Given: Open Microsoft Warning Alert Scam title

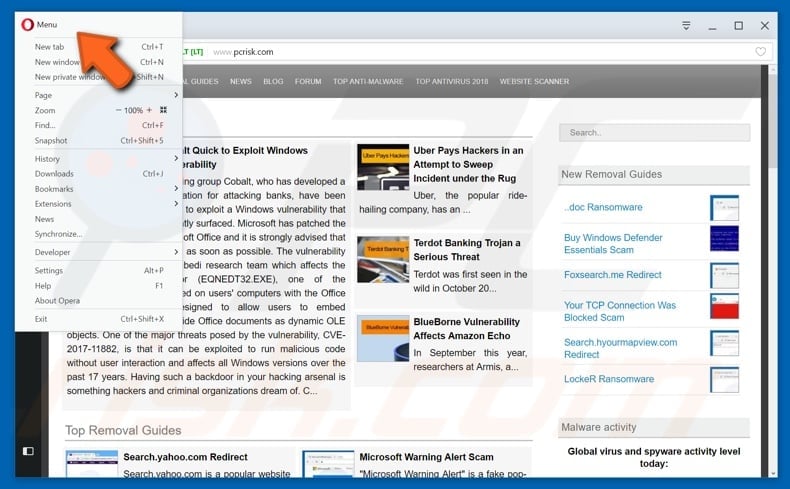Looking at the screenshot, I should pyautogui.click(x=426, y=457).
